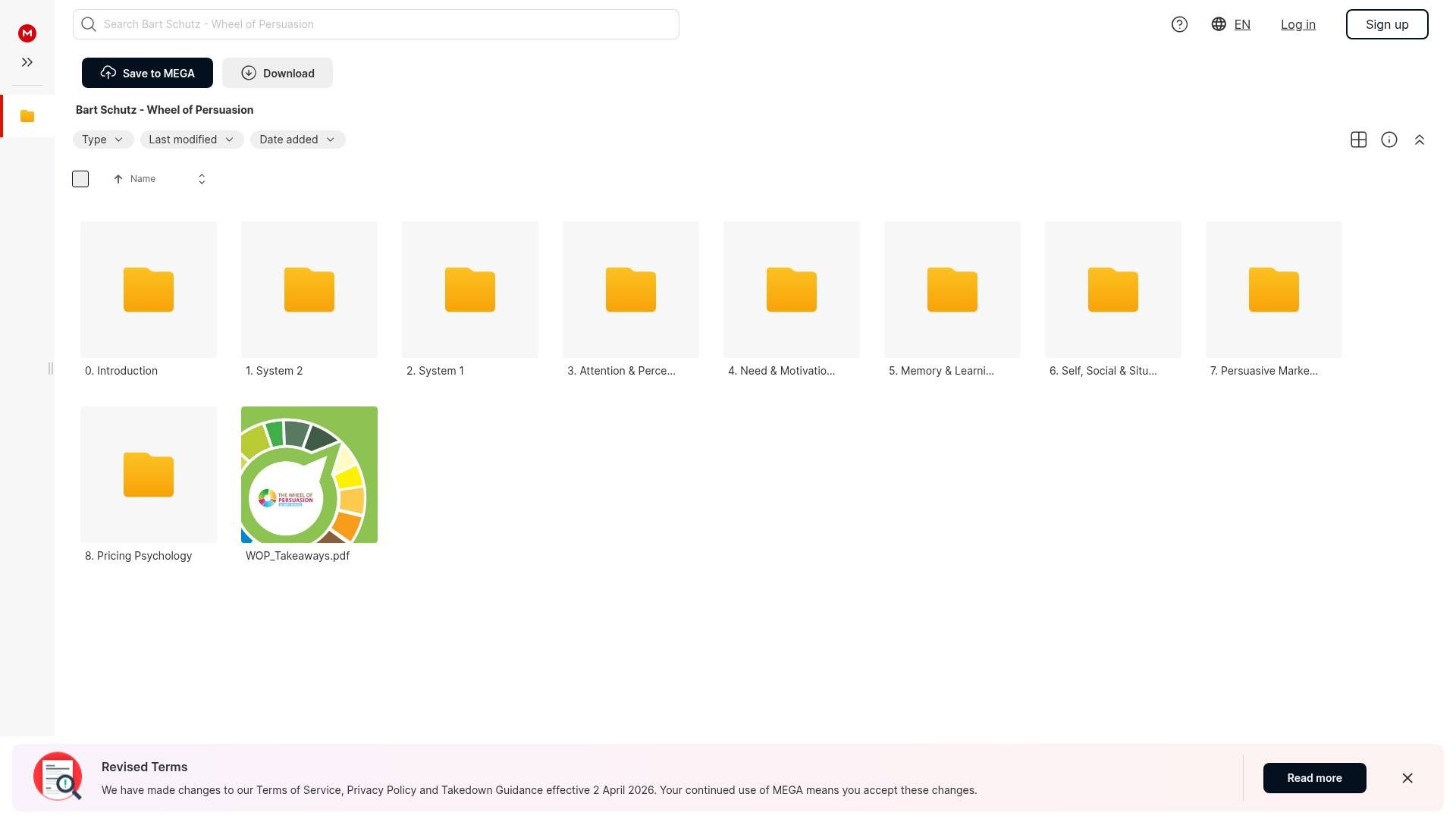Click the Download button
The height and width of the screenshot is (819, 1456).
pos(278,73)
